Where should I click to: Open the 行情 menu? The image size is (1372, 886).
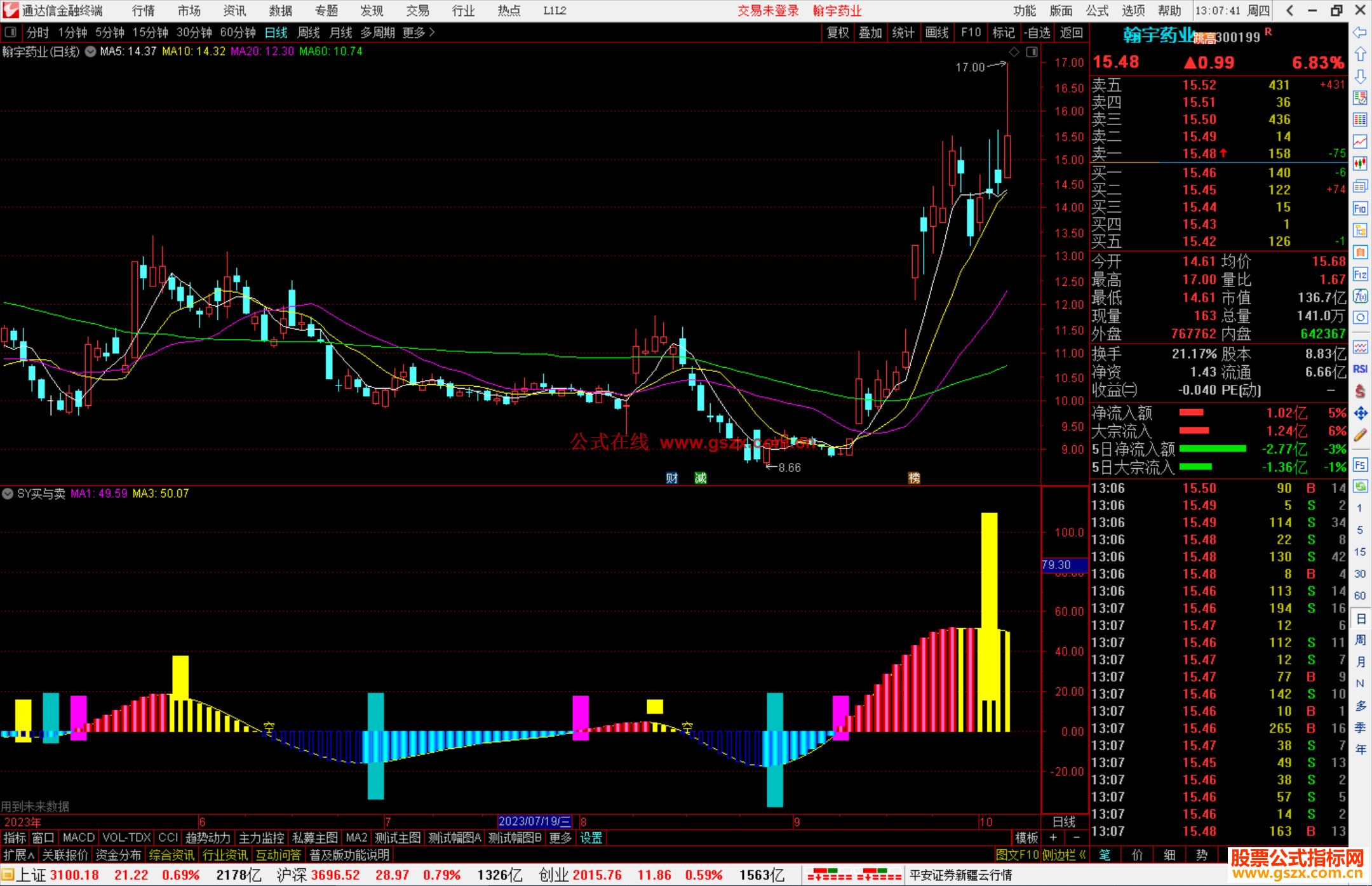click(144, 10)
